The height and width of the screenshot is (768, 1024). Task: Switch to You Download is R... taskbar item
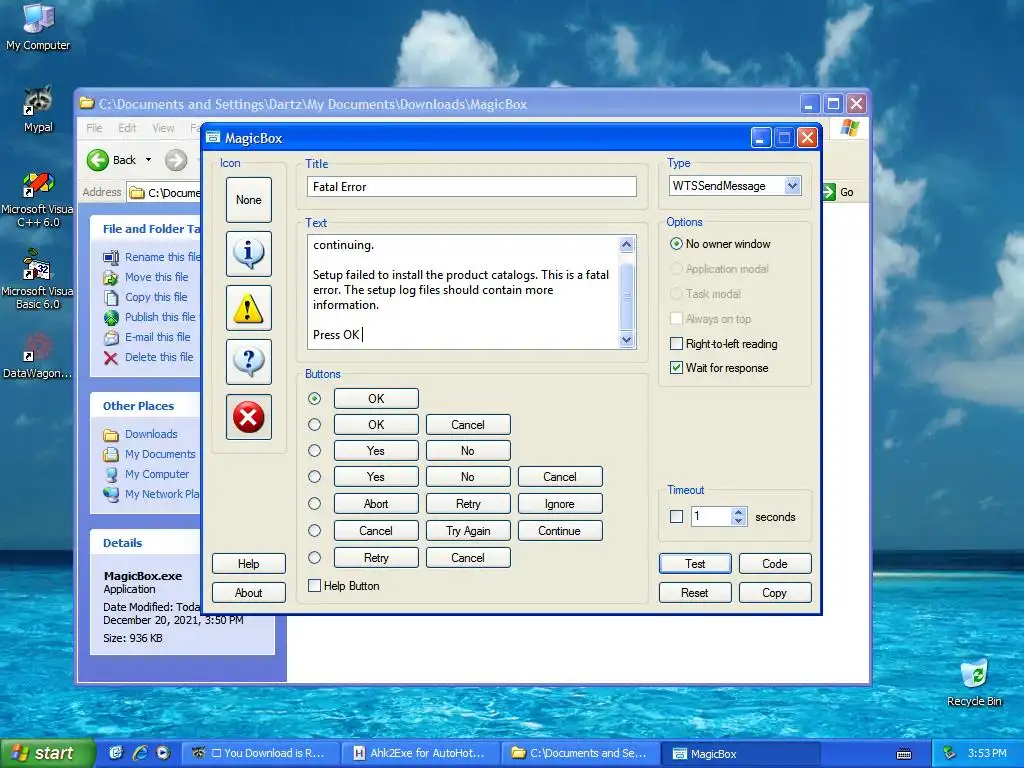coord(261,753)
